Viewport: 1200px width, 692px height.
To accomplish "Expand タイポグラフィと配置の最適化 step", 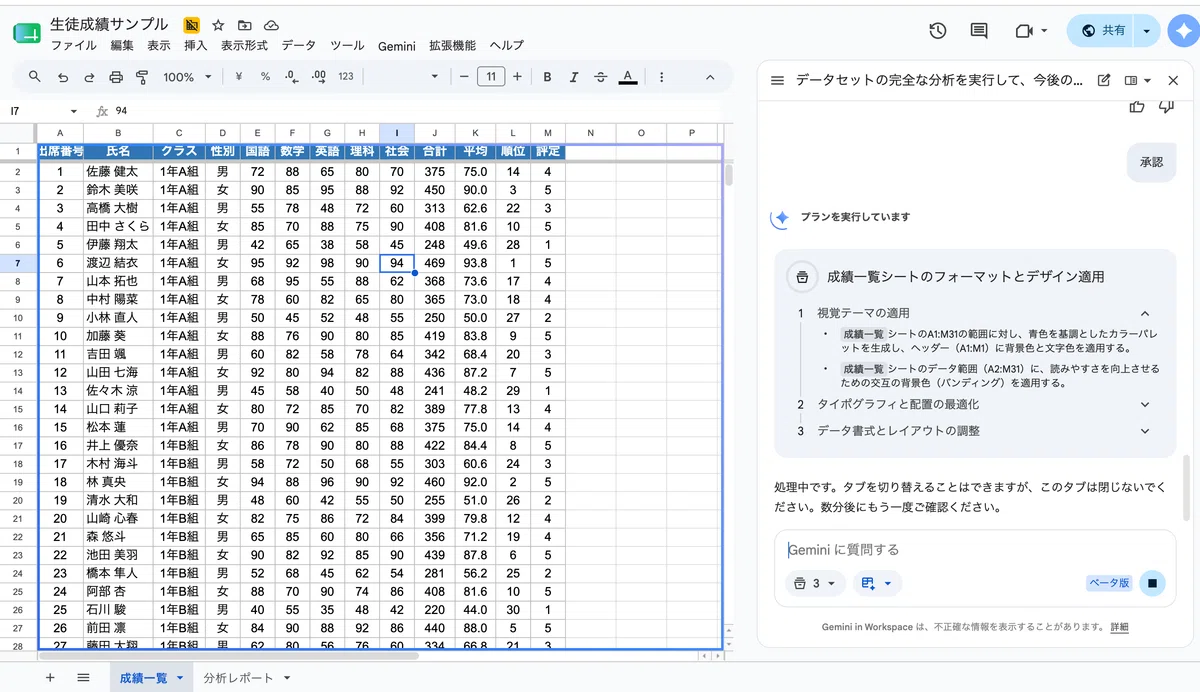I will click(x=1145, y=404).
